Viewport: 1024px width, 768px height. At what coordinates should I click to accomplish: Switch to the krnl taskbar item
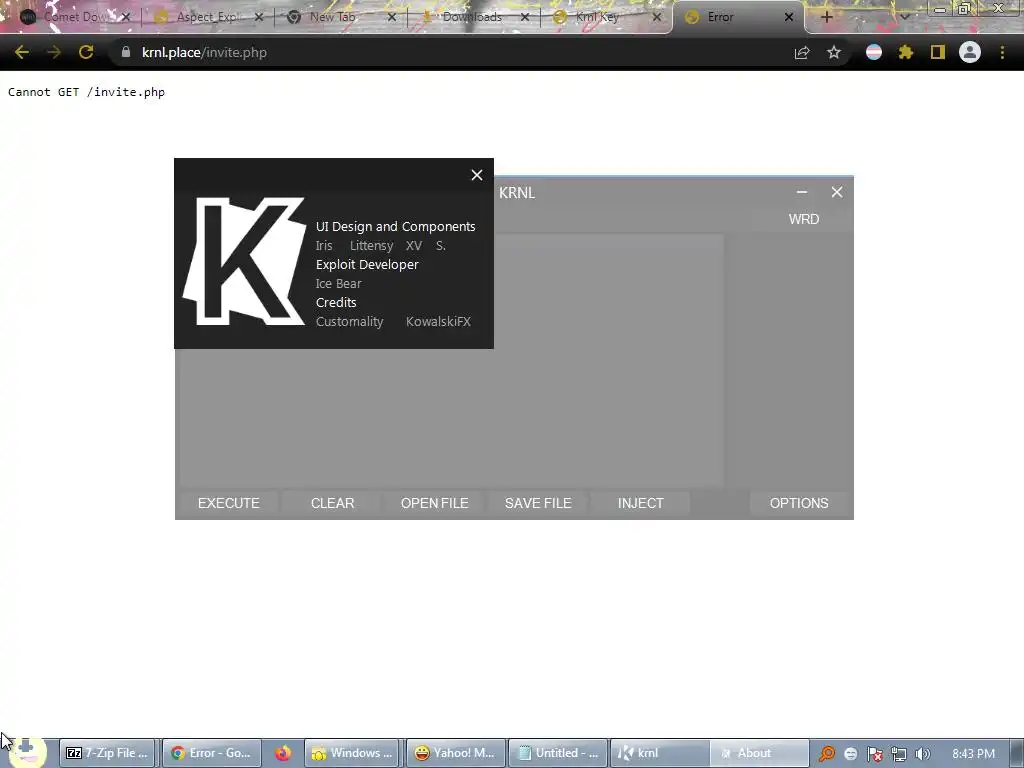pos(660,753)
